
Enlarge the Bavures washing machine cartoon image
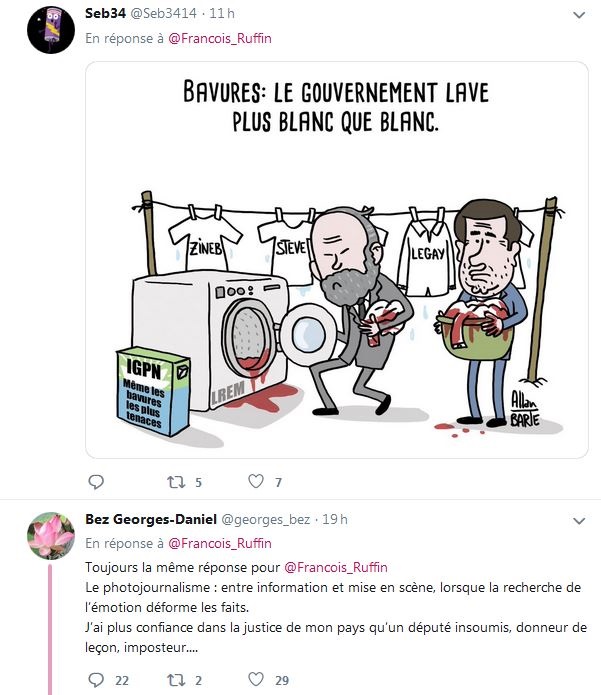(x=337, y=260)
